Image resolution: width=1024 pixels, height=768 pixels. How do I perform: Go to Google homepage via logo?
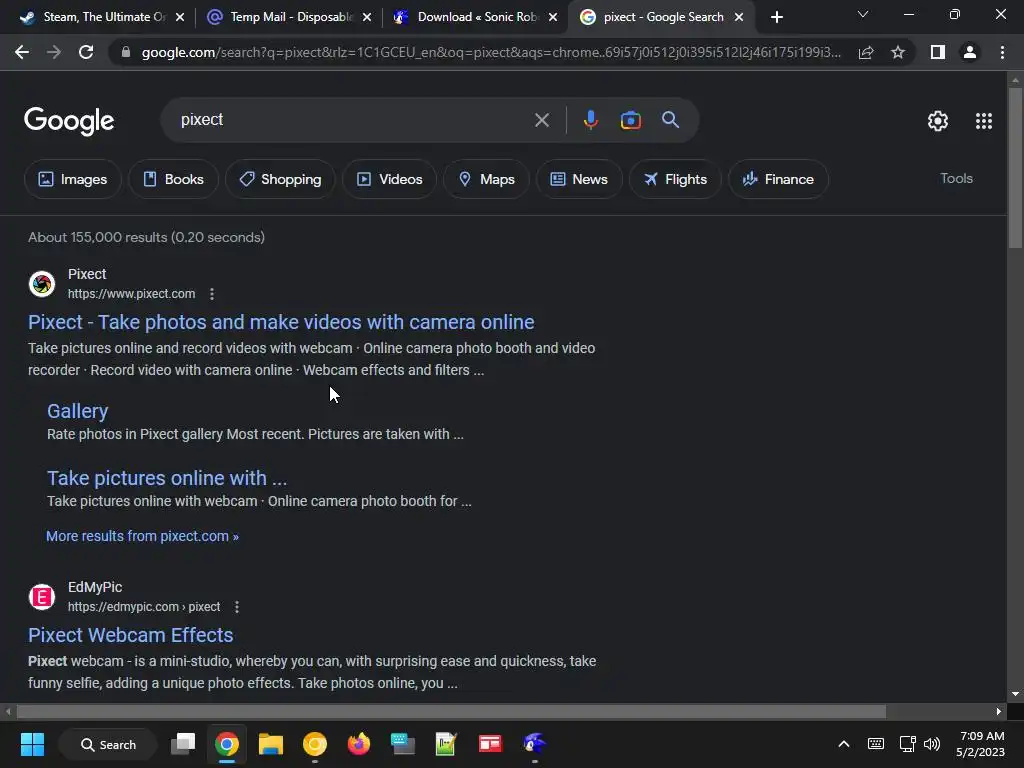[x=69, y=121]
